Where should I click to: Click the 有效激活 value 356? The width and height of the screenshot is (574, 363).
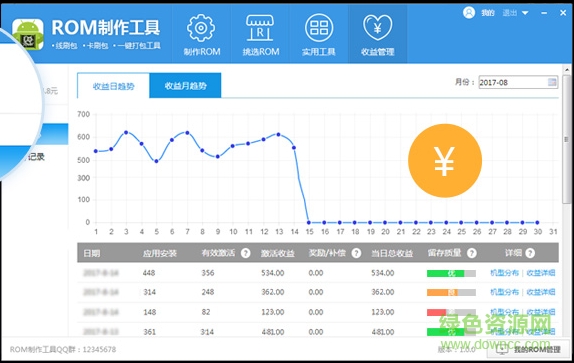point(208,273)
